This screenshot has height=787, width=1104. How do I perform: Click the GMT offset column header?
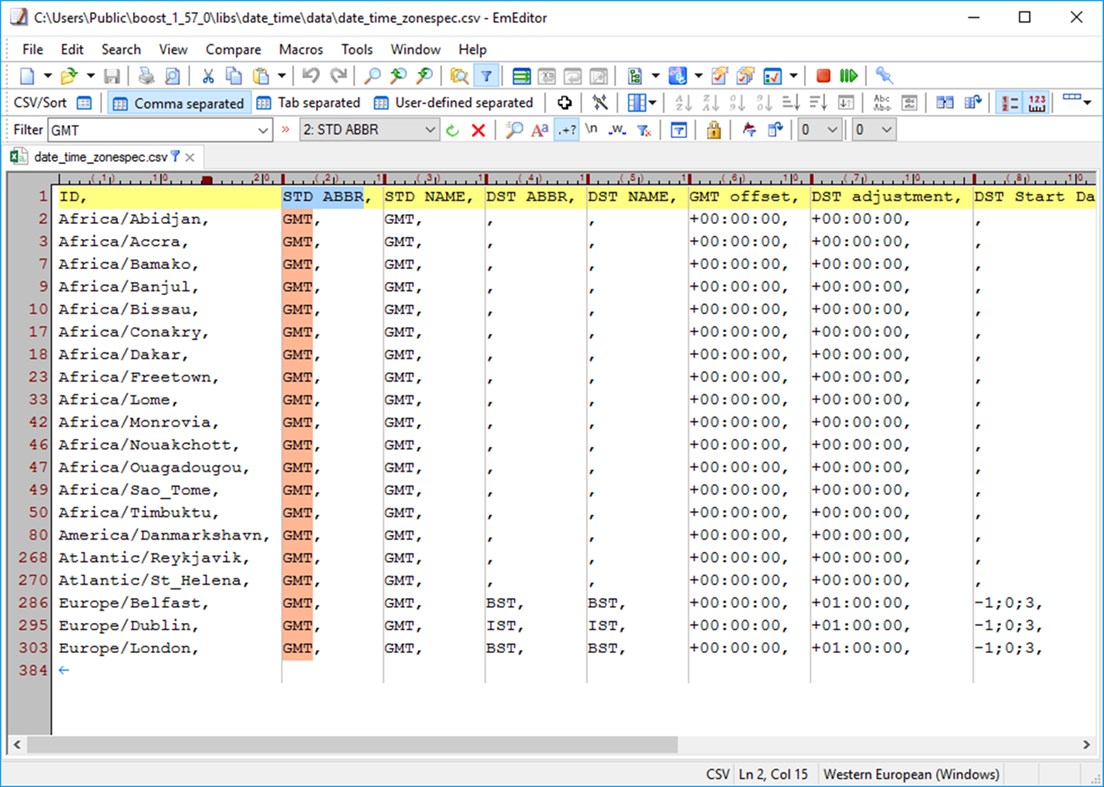739,197
